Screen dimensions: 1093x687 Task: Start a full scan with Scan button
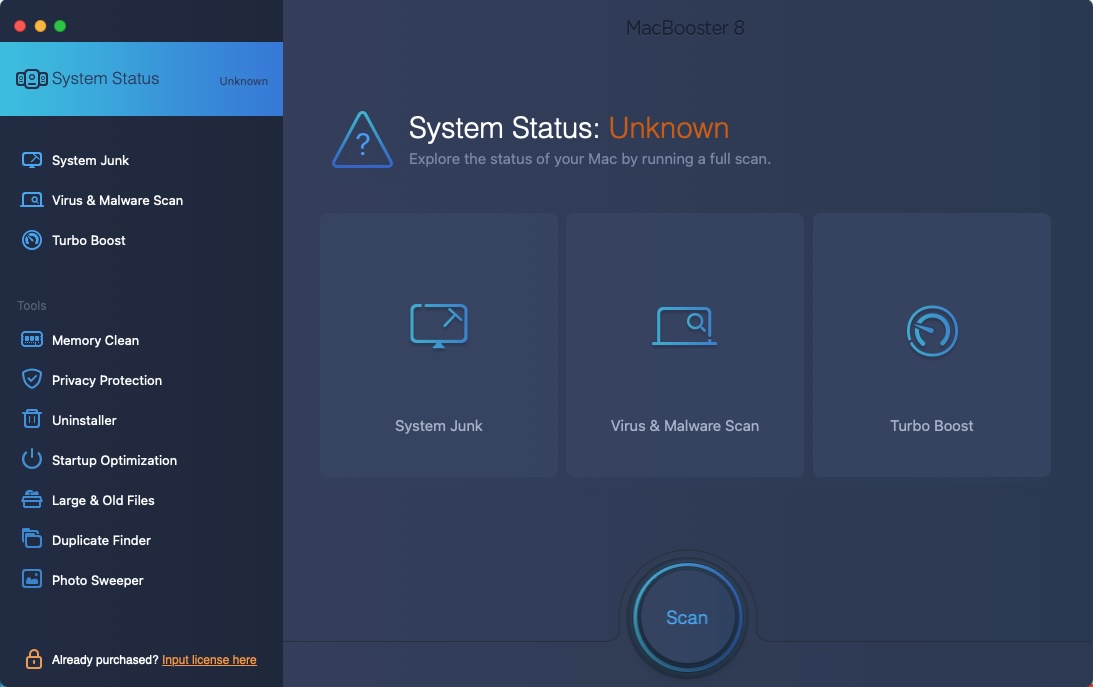687,617
